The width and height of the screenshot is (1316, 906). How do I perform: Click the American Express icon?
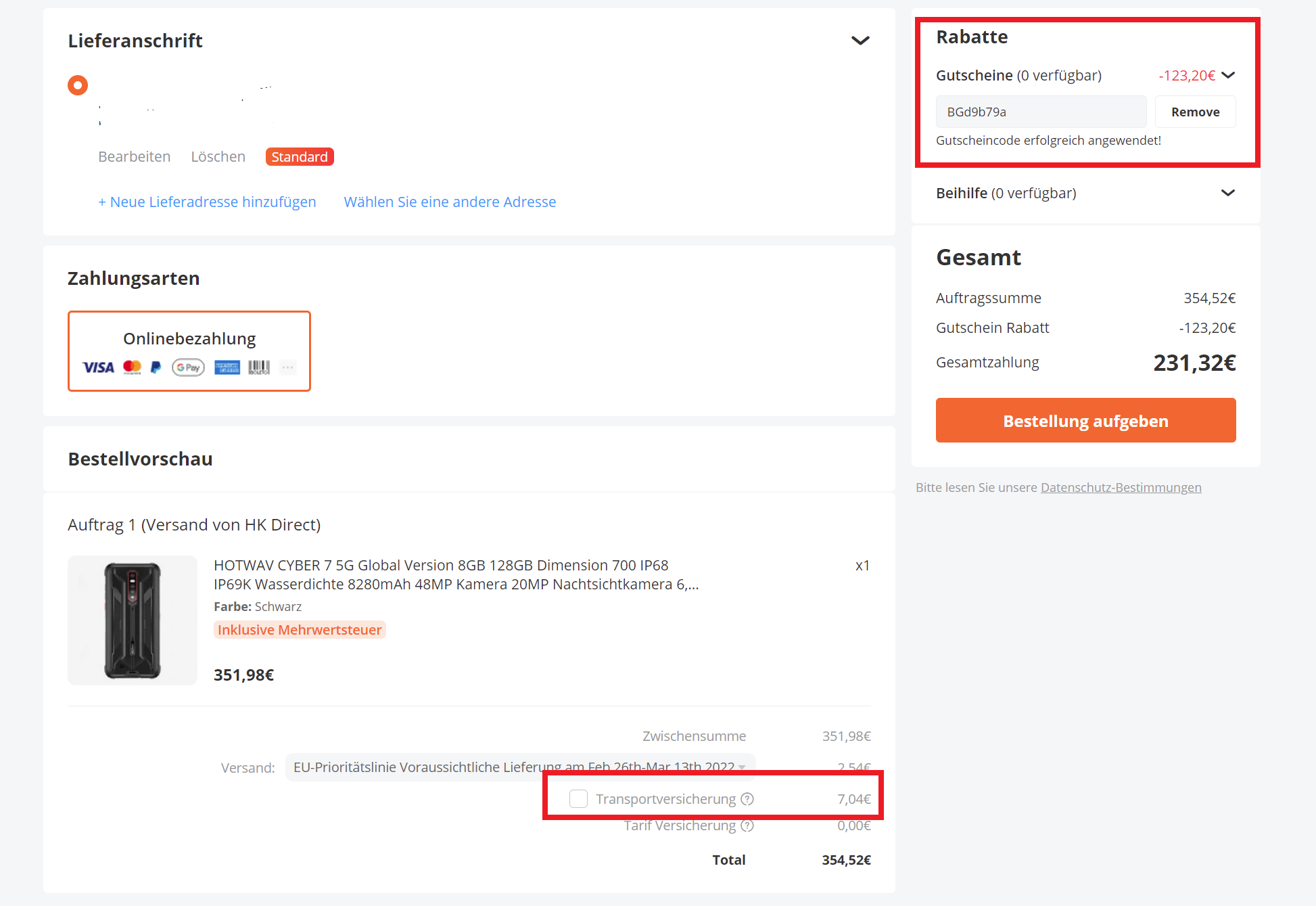point(227,367)
